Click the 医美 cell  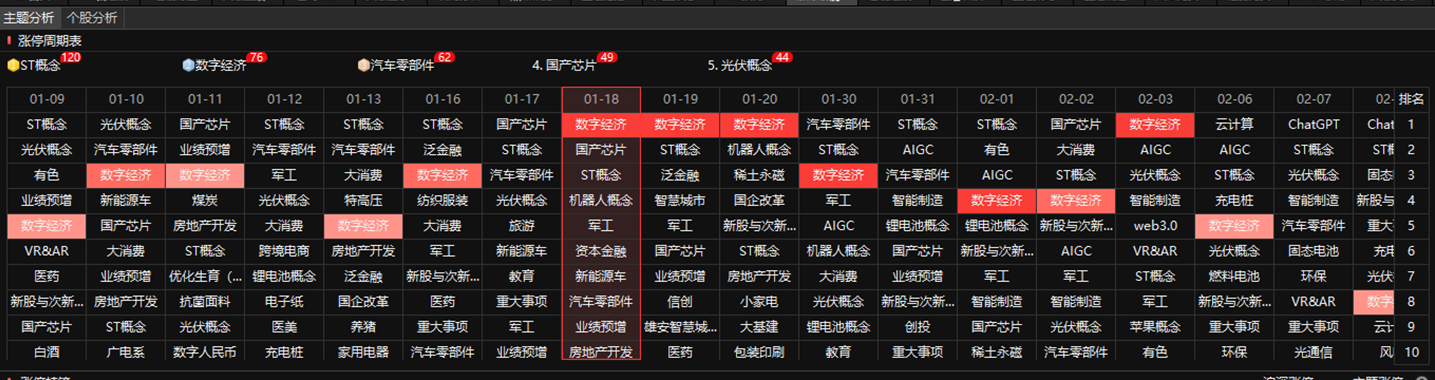(284, 327)
